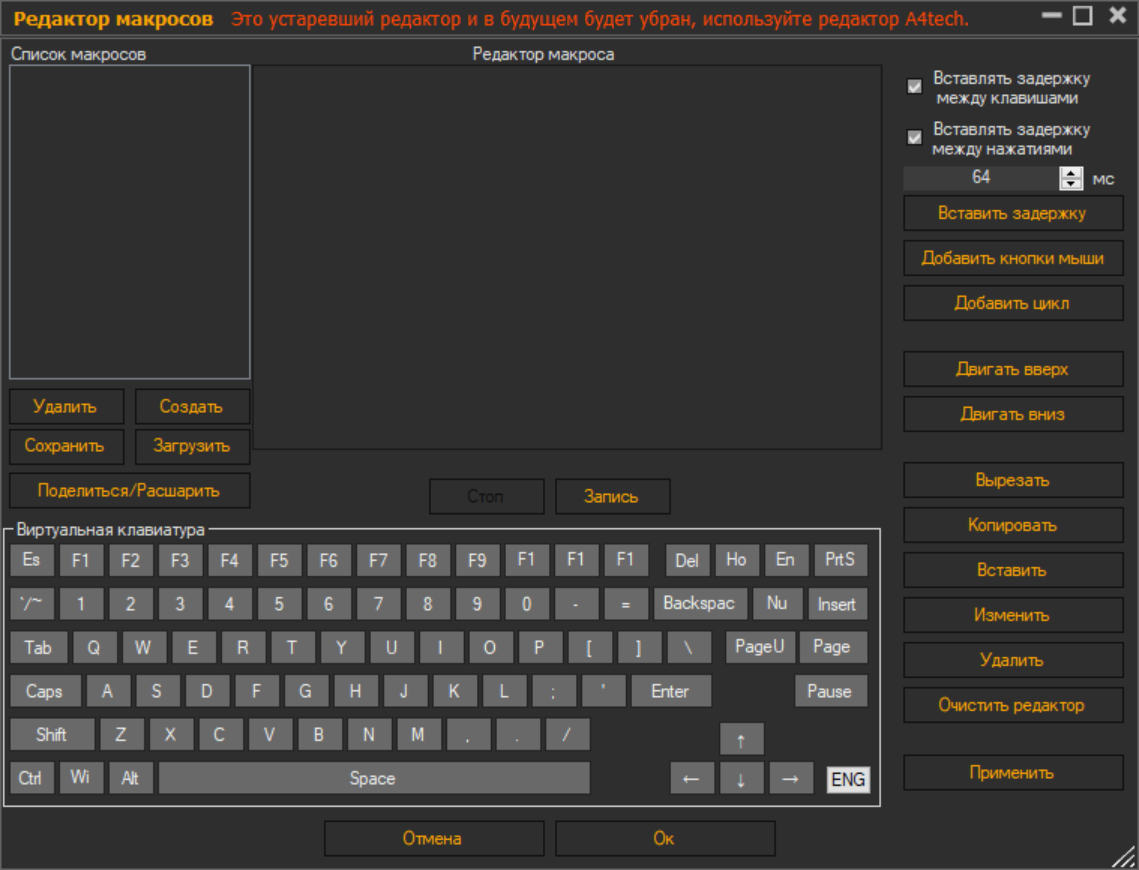1139x870 pixels.
Task: Click Двигать вверх button
Action: [1013, 370]
